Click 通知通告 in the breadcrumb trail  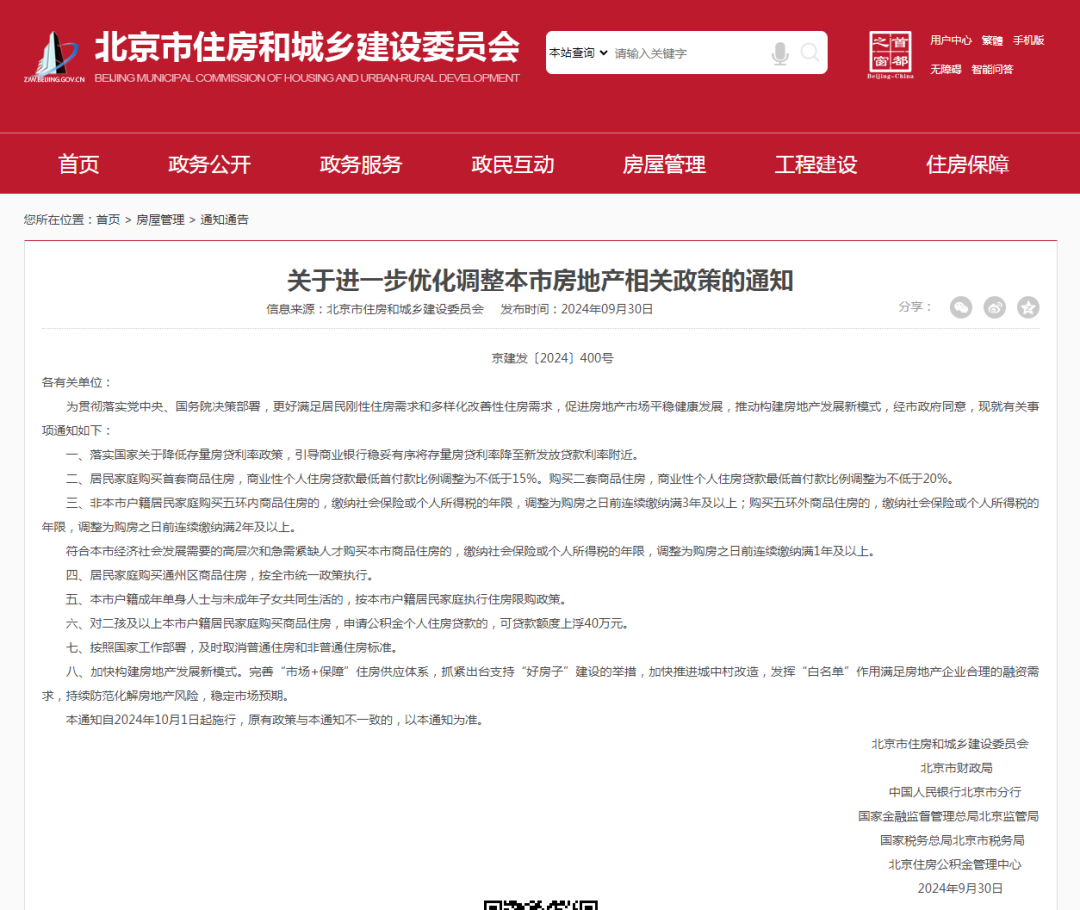[225, 220]
